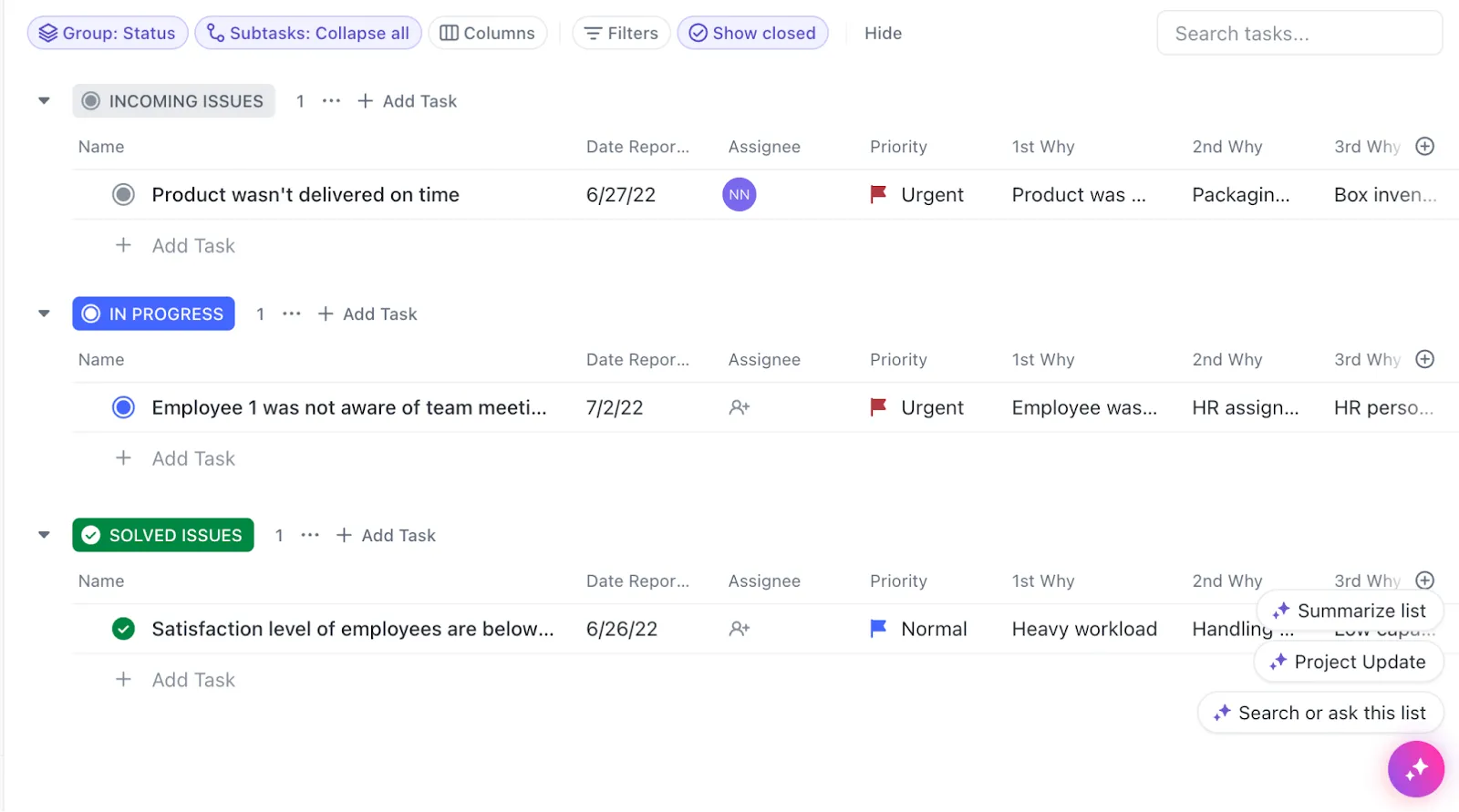Open the Columns settings

coord(488,33)
